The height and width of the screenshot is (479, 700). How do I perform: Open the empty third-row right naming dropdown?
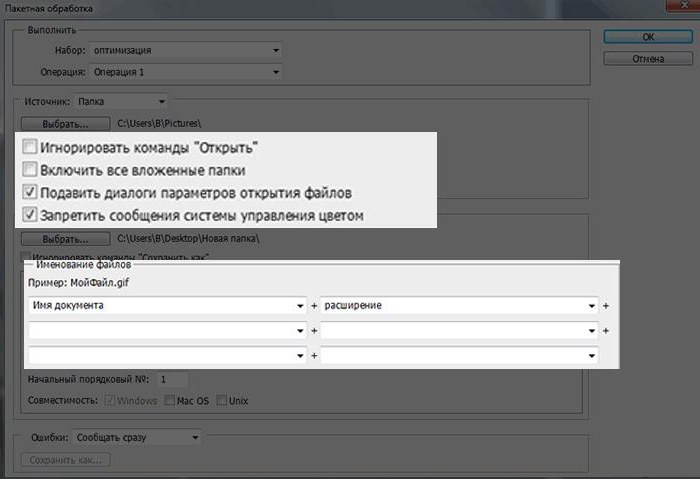(x=459, y=355)
